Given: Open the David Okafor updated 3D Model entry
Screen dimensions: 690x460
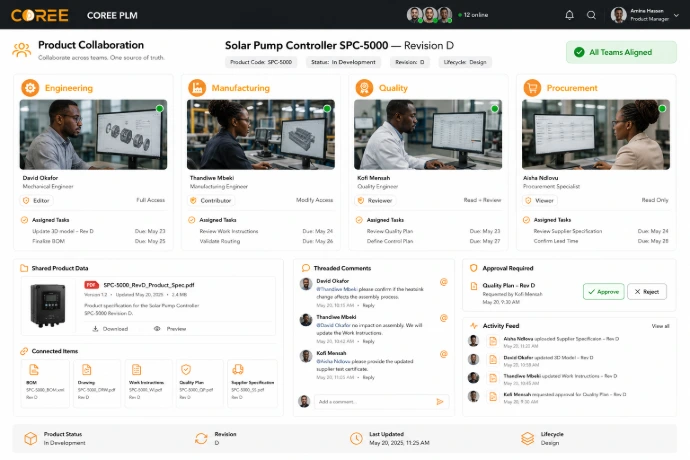Looking at the screenshot, I should (568, 361).
